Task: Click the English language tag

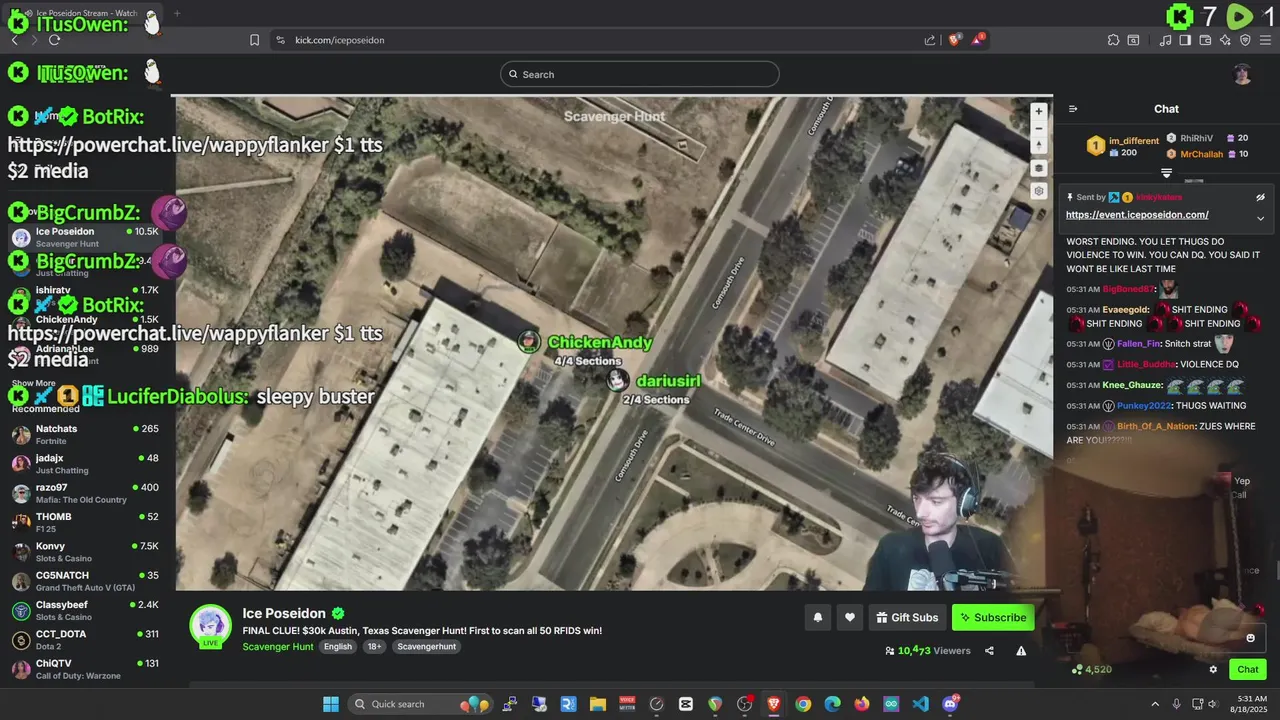Action: pyautogui.click(x=338, y=647)
